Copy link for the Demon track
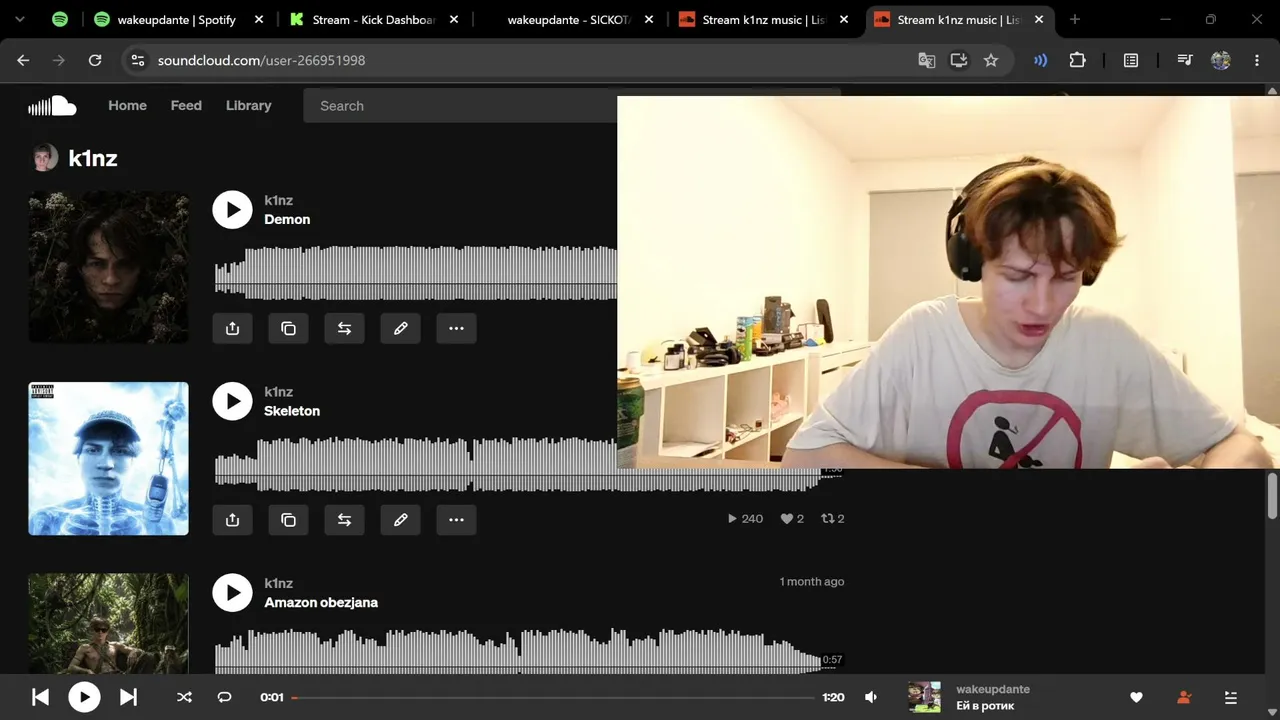 [x=289, y=328]
